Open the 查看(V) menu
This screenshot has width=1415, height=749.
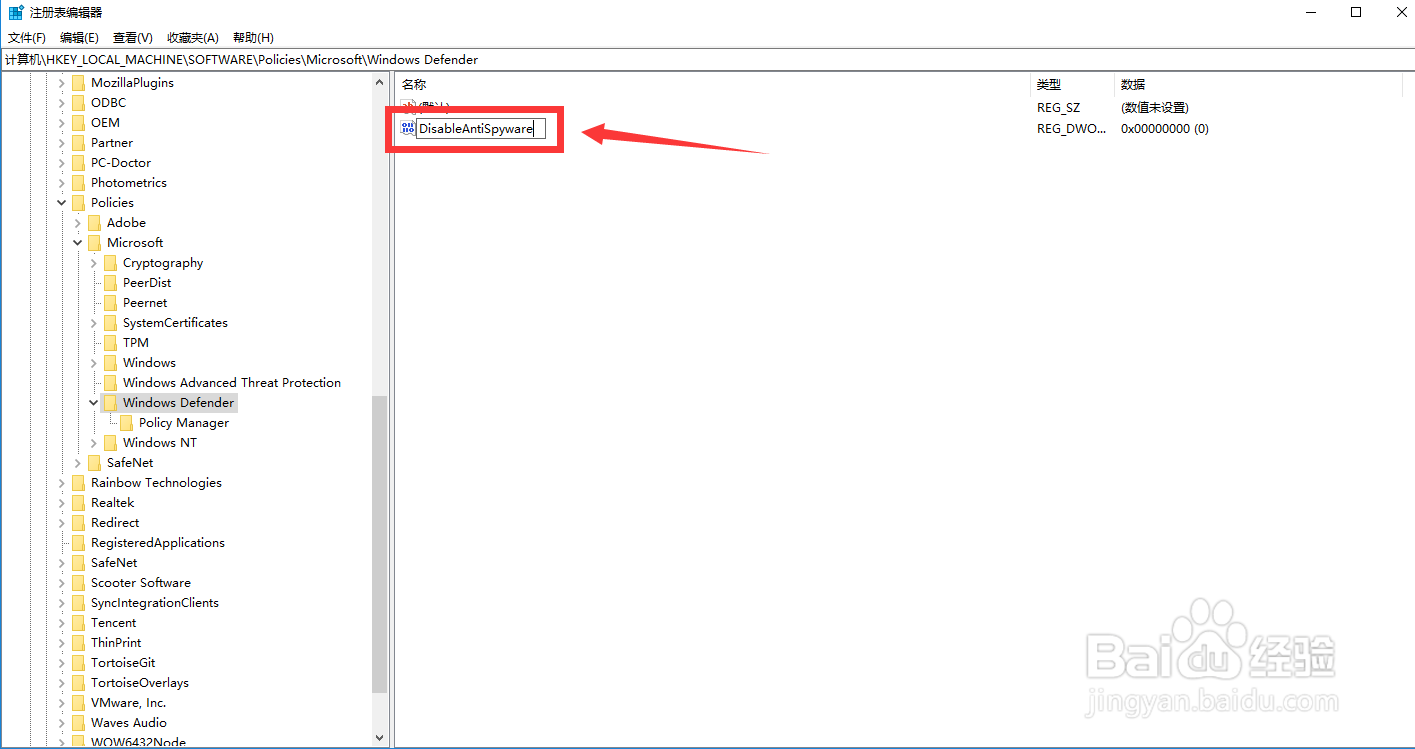pos(132,37)
